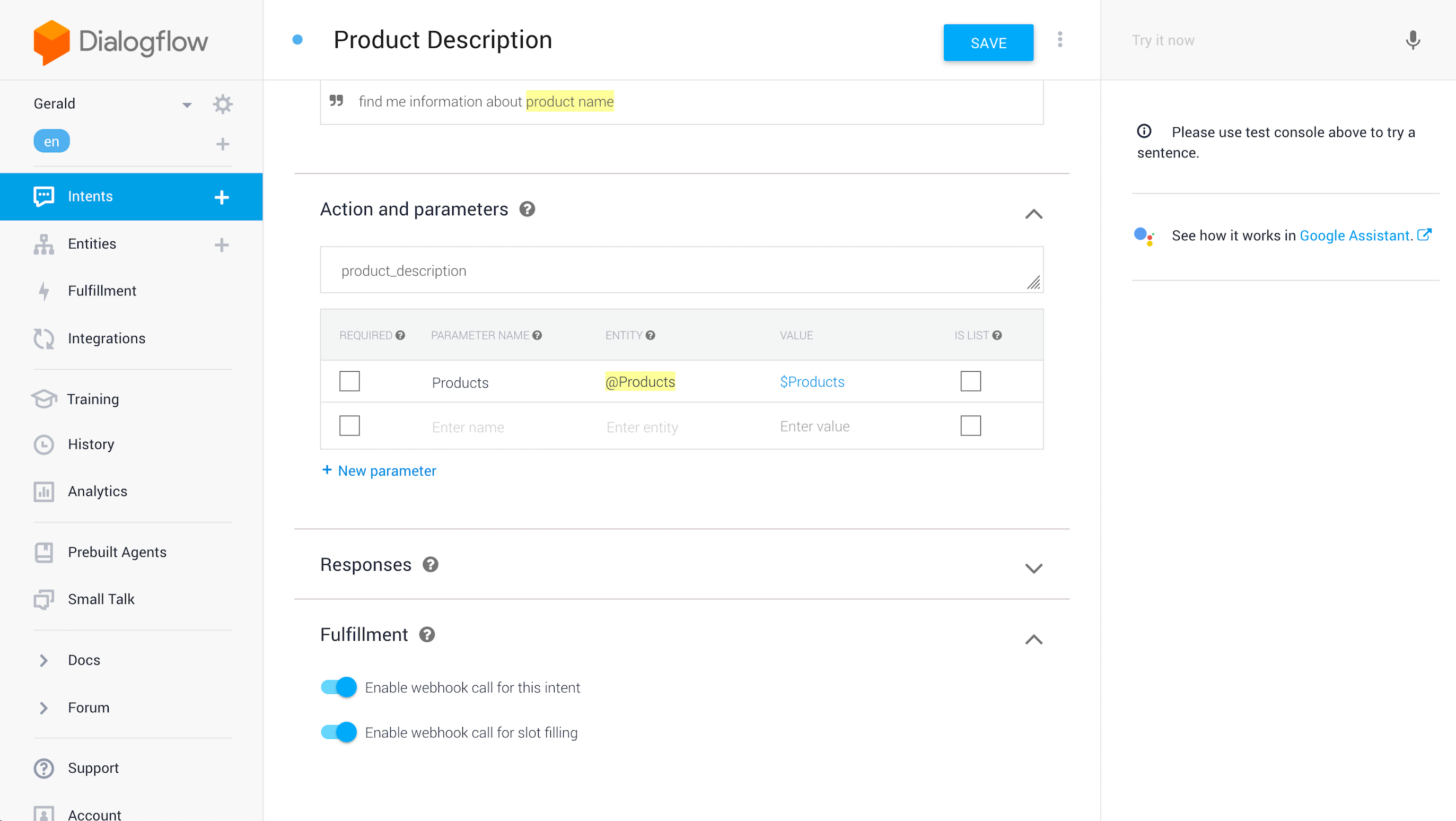1456x821 pixels.
Task: Check Is List on the empty parameter row
Action: (x=970, y=426)
